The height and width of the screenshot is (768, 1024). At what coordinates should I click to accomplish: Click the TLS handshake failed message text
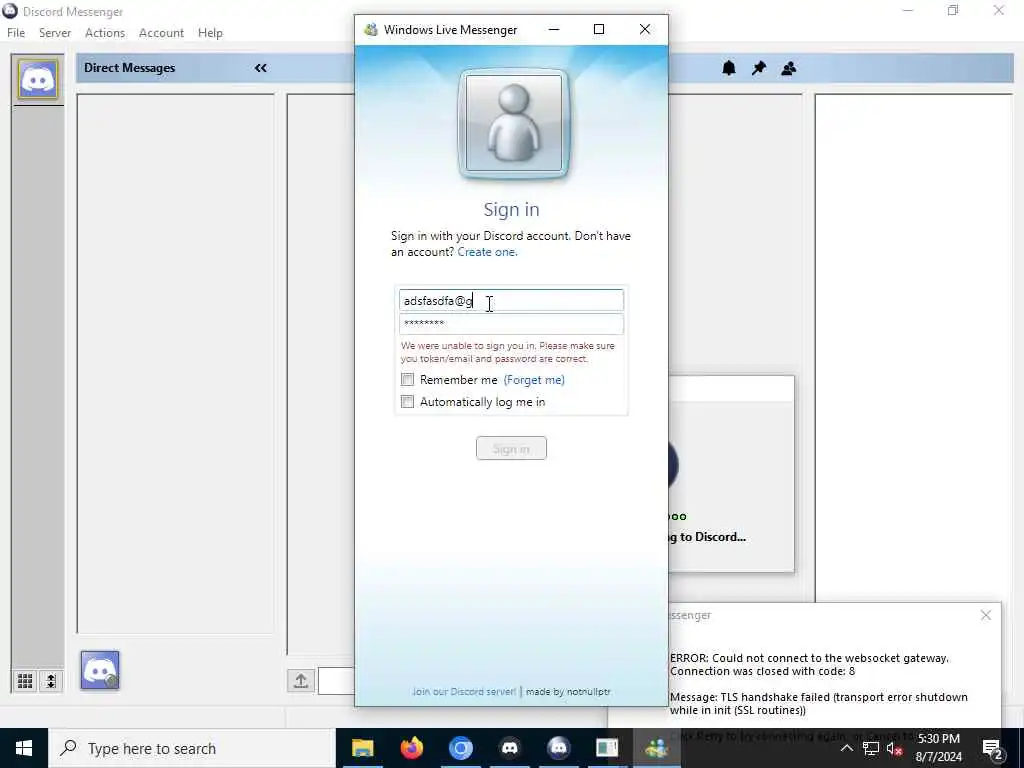[819, 704]
